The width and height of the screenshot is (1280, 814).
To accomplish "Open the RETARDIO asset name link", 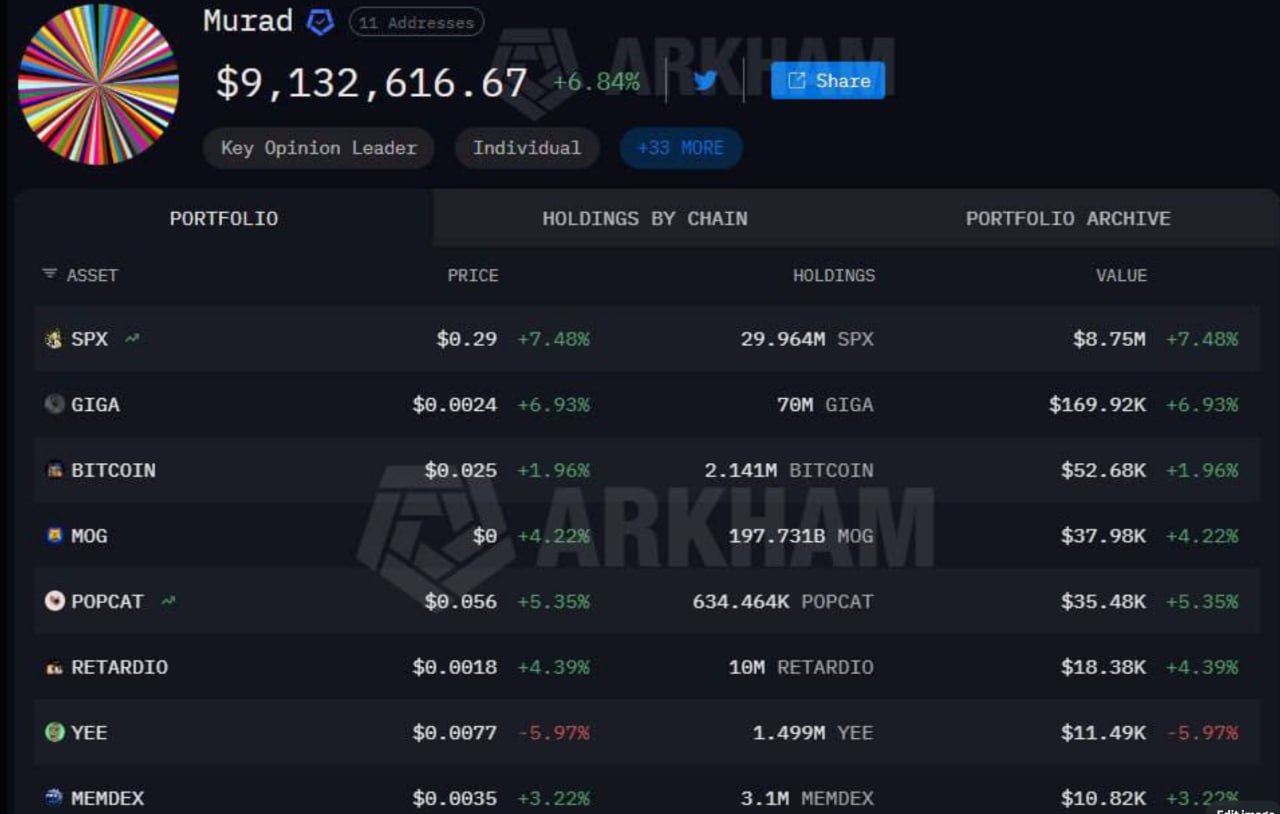I will click(119, 667).
